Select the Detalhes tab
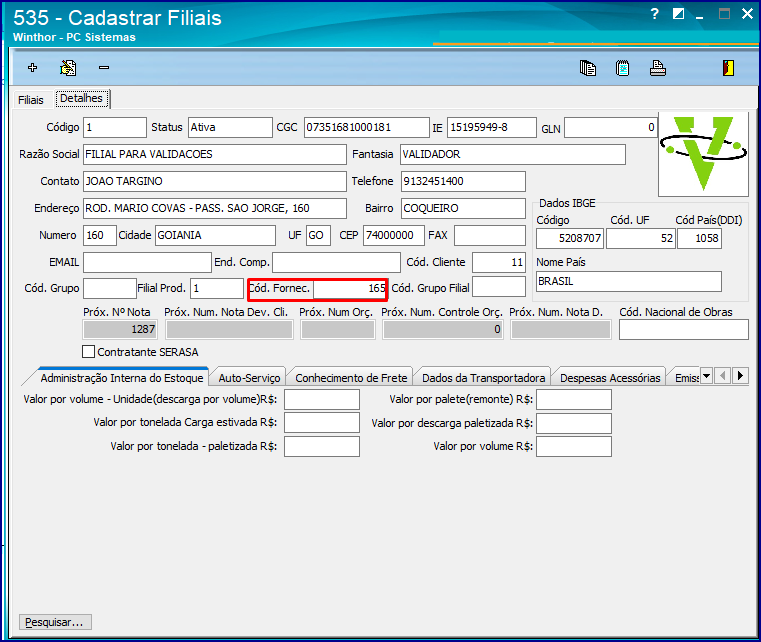 click(x=82, y=99)
